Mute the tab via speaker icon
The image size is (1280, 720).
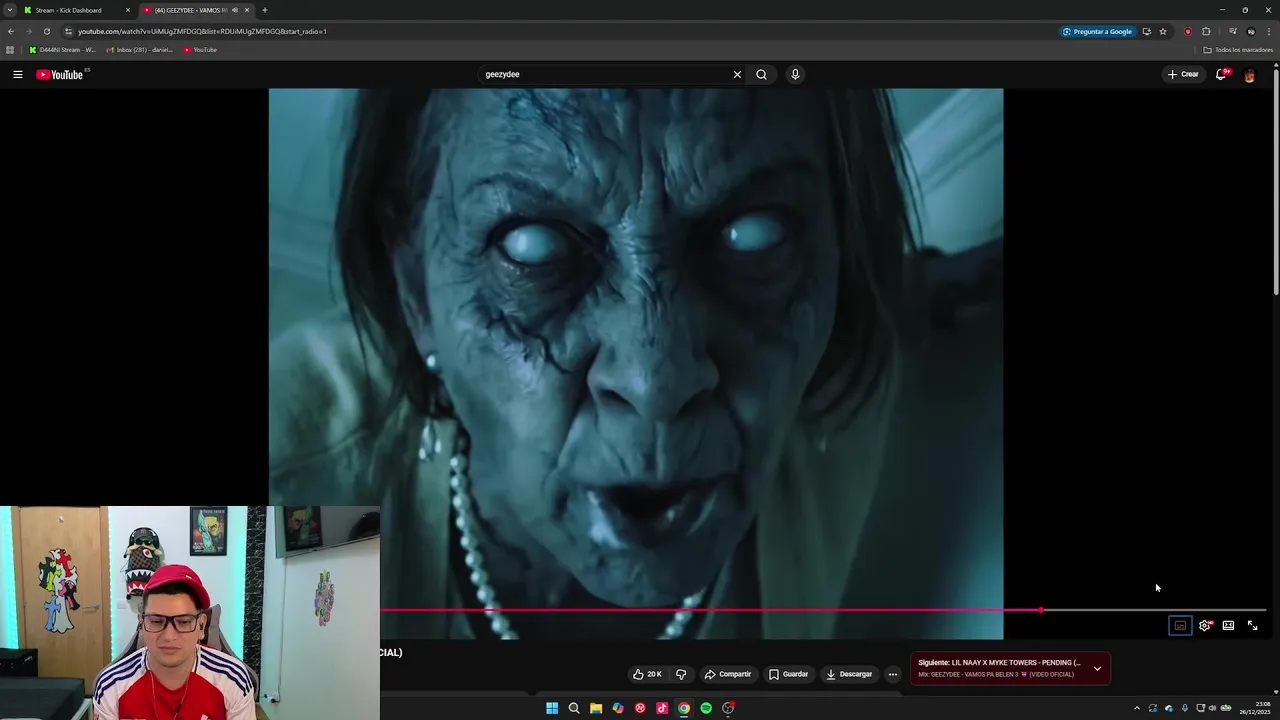234,10
